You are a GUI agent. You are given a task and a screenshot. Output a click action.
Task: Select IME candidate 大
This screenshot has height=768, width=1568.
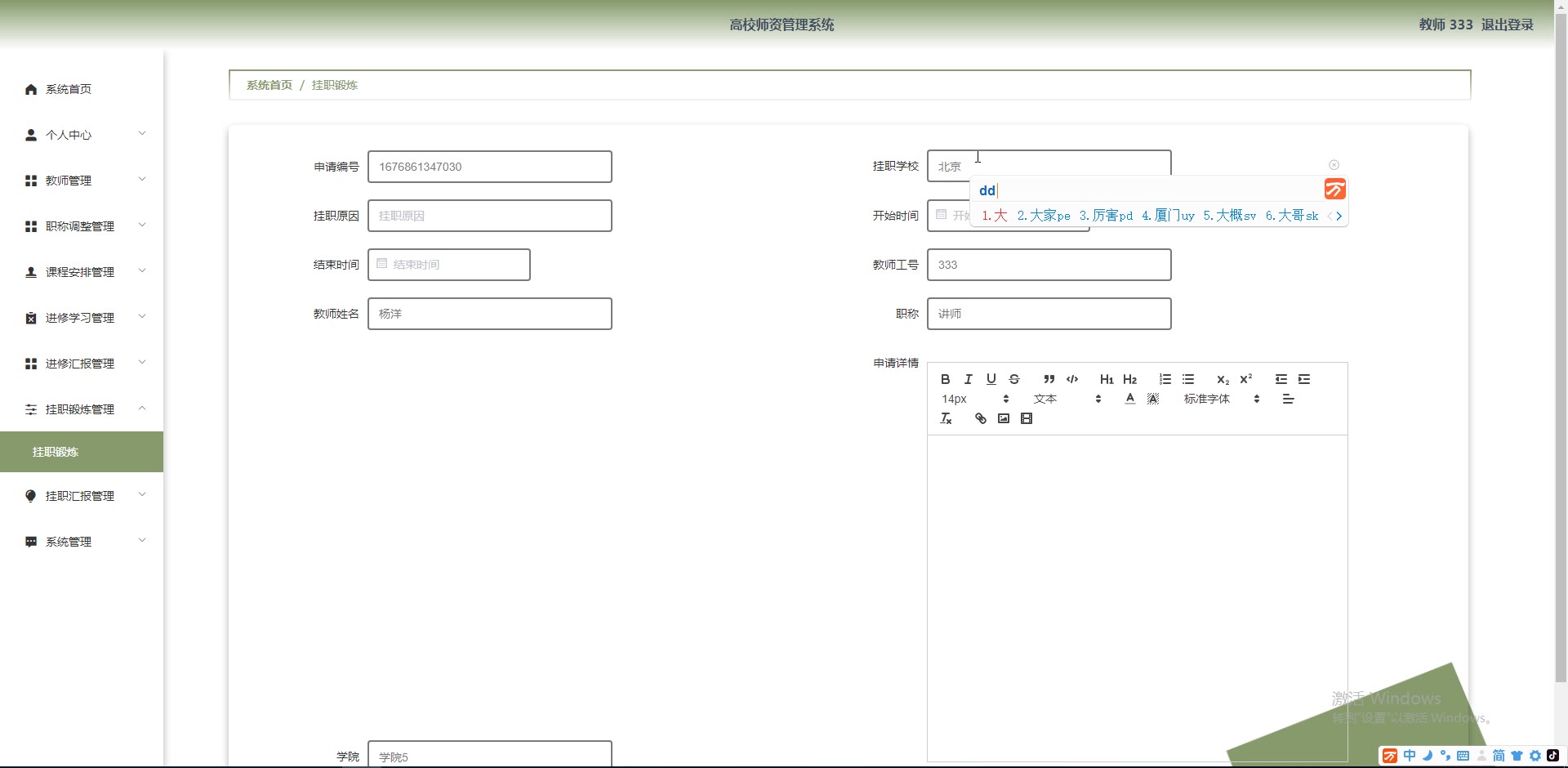[x=995, y=216]
